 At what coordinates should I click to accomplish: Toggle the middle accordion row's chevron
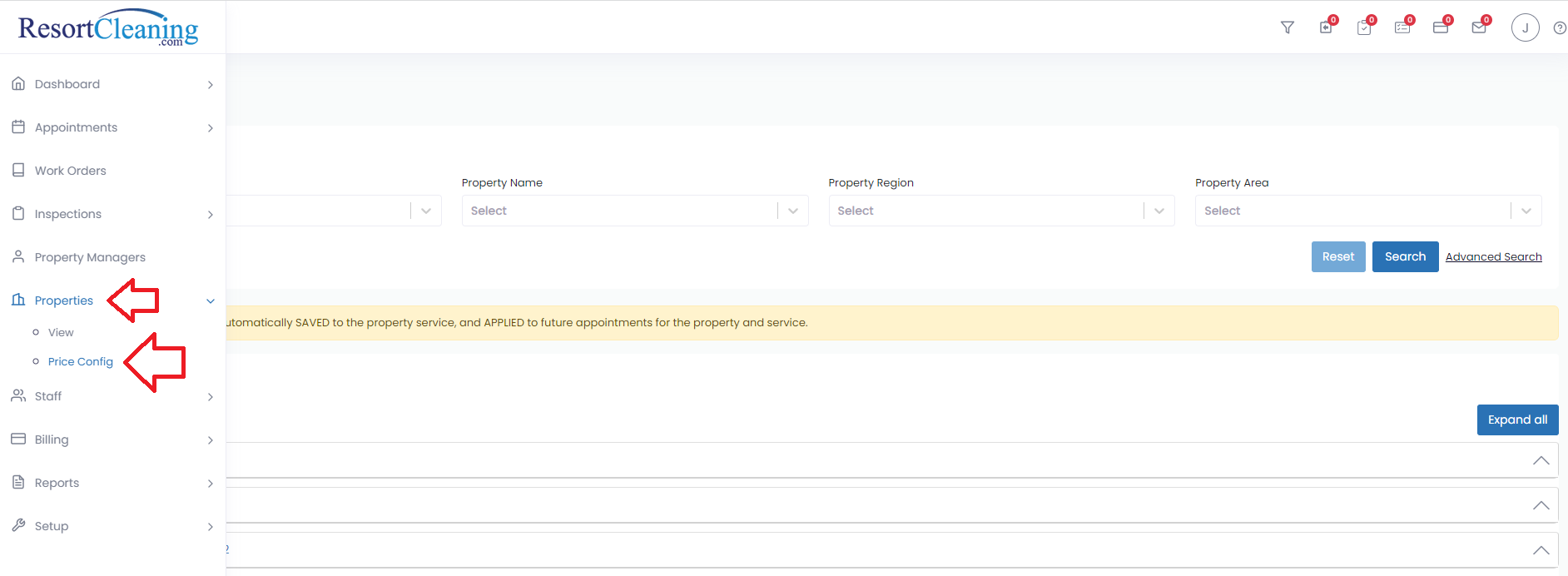click(x=1541, y=505)
